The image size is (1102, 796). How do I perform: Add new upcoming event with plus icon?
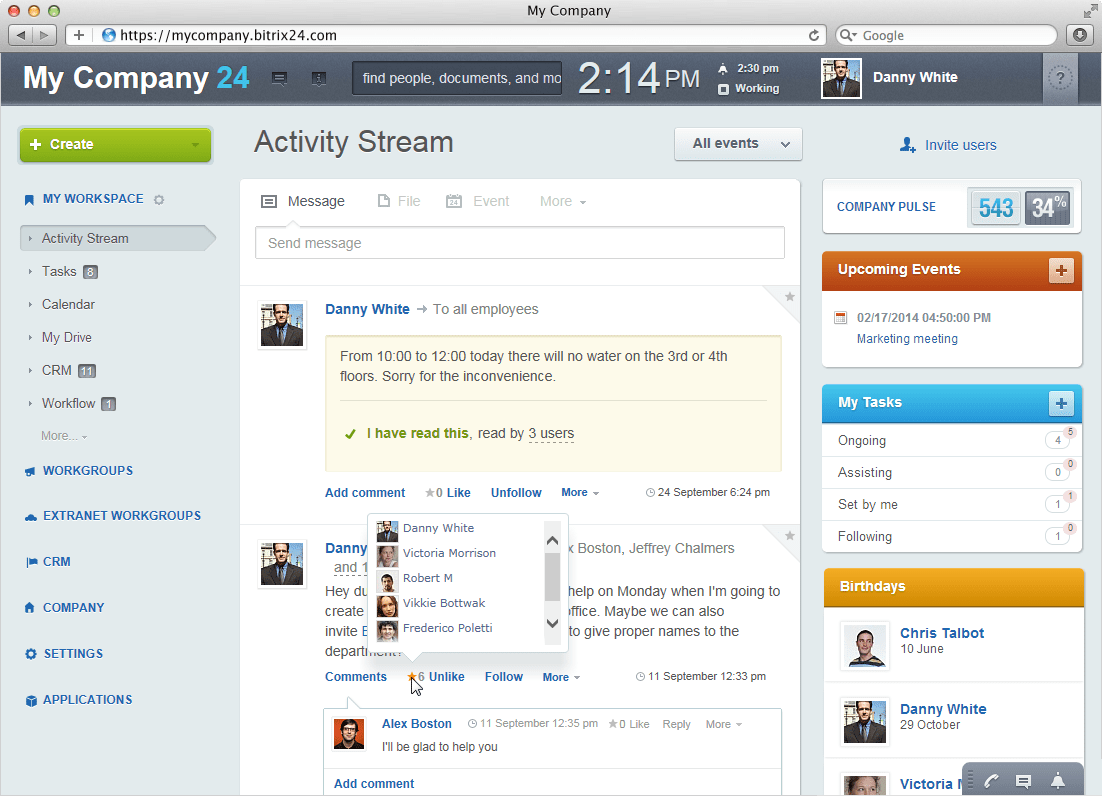[x=1061, y=270]
